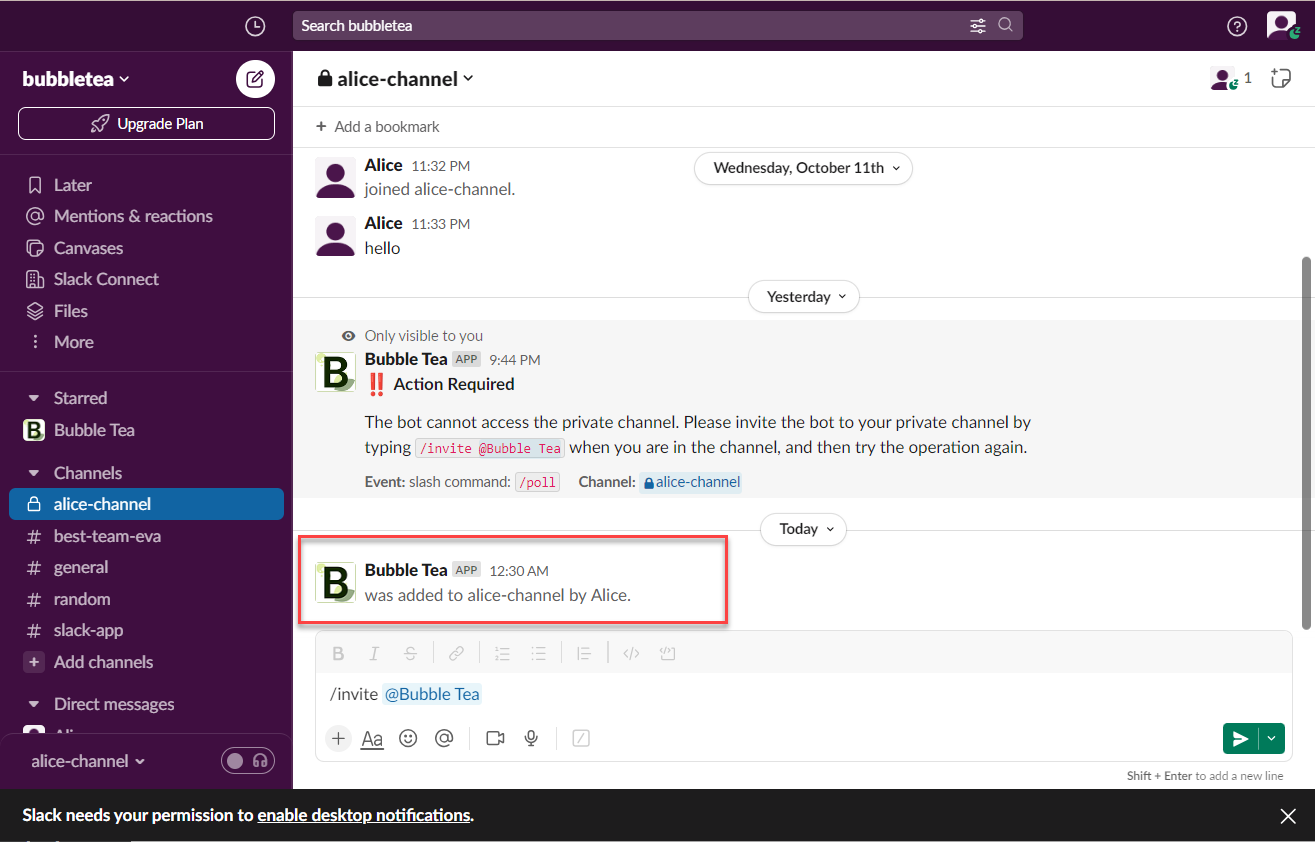The height and width of the screenshot is (842, 1315).
Task: Open send options dropdown arrow
Action: click(x=1272, y=739)
